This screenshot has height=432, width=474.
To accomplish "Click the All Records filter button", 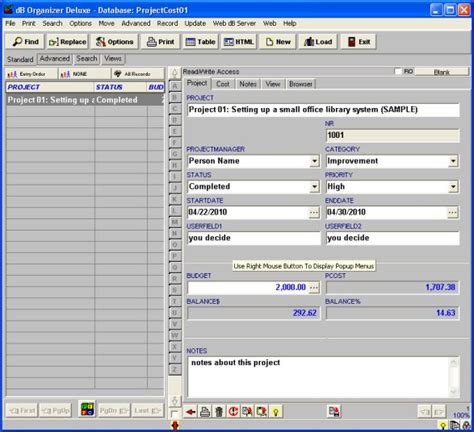I will point(137,74).
